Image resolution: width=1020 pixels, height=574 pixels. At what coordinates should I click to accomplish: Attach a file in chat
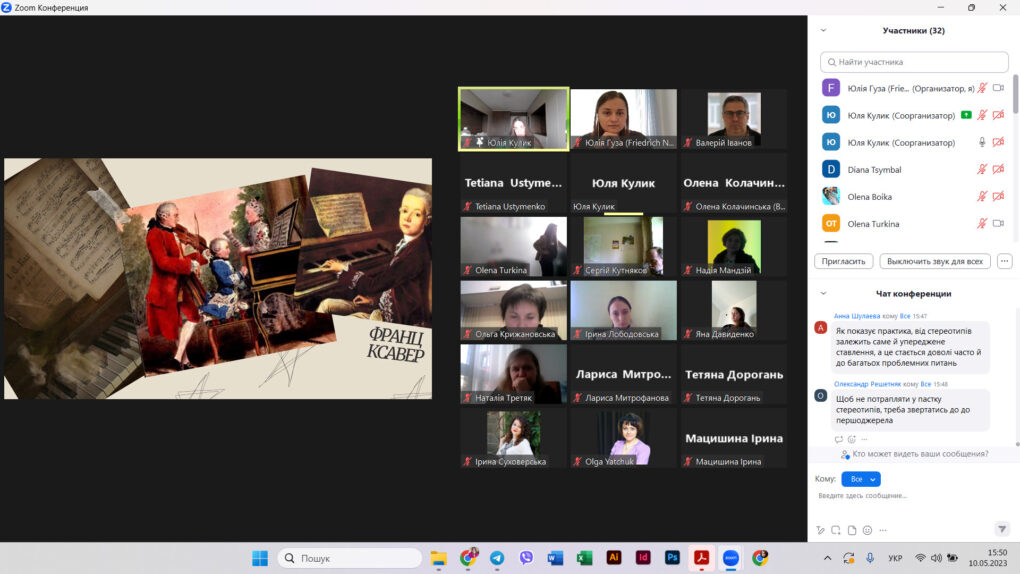pos(852,530)
